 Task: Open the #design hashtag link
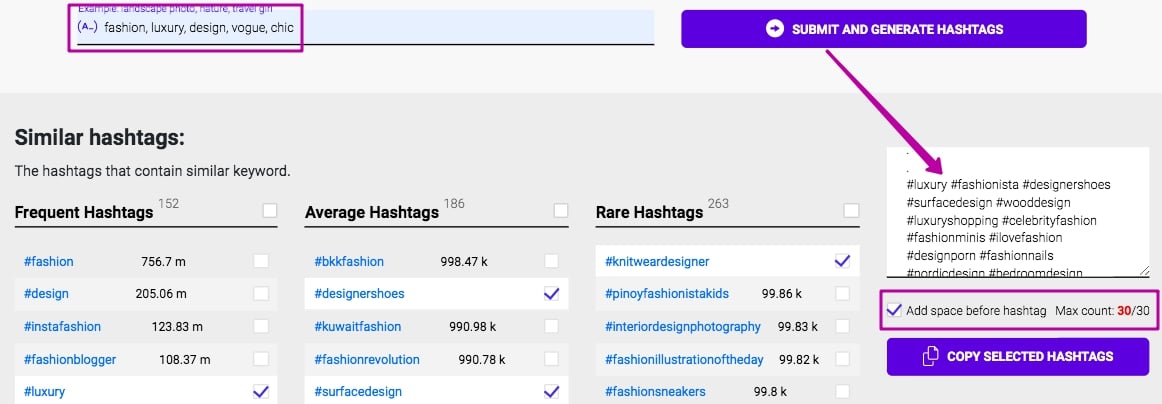[46, 294]
